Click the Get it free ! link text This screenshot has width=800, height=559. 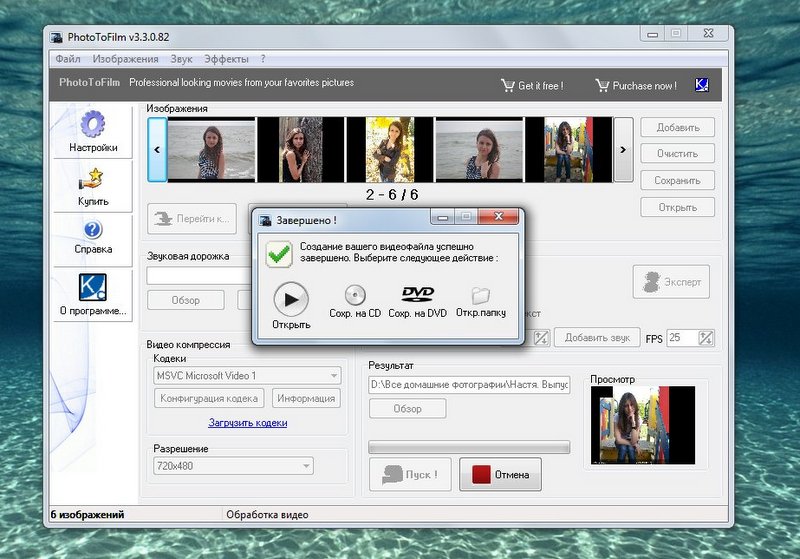pos(541,86)
